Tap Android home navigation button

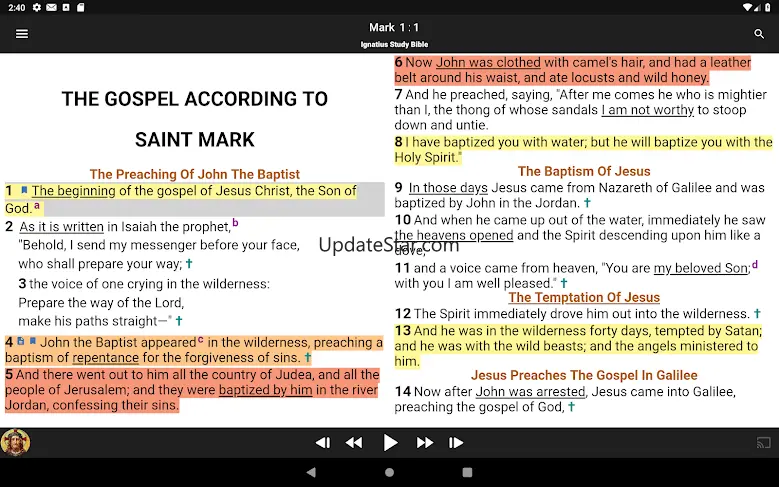[390, 472]
